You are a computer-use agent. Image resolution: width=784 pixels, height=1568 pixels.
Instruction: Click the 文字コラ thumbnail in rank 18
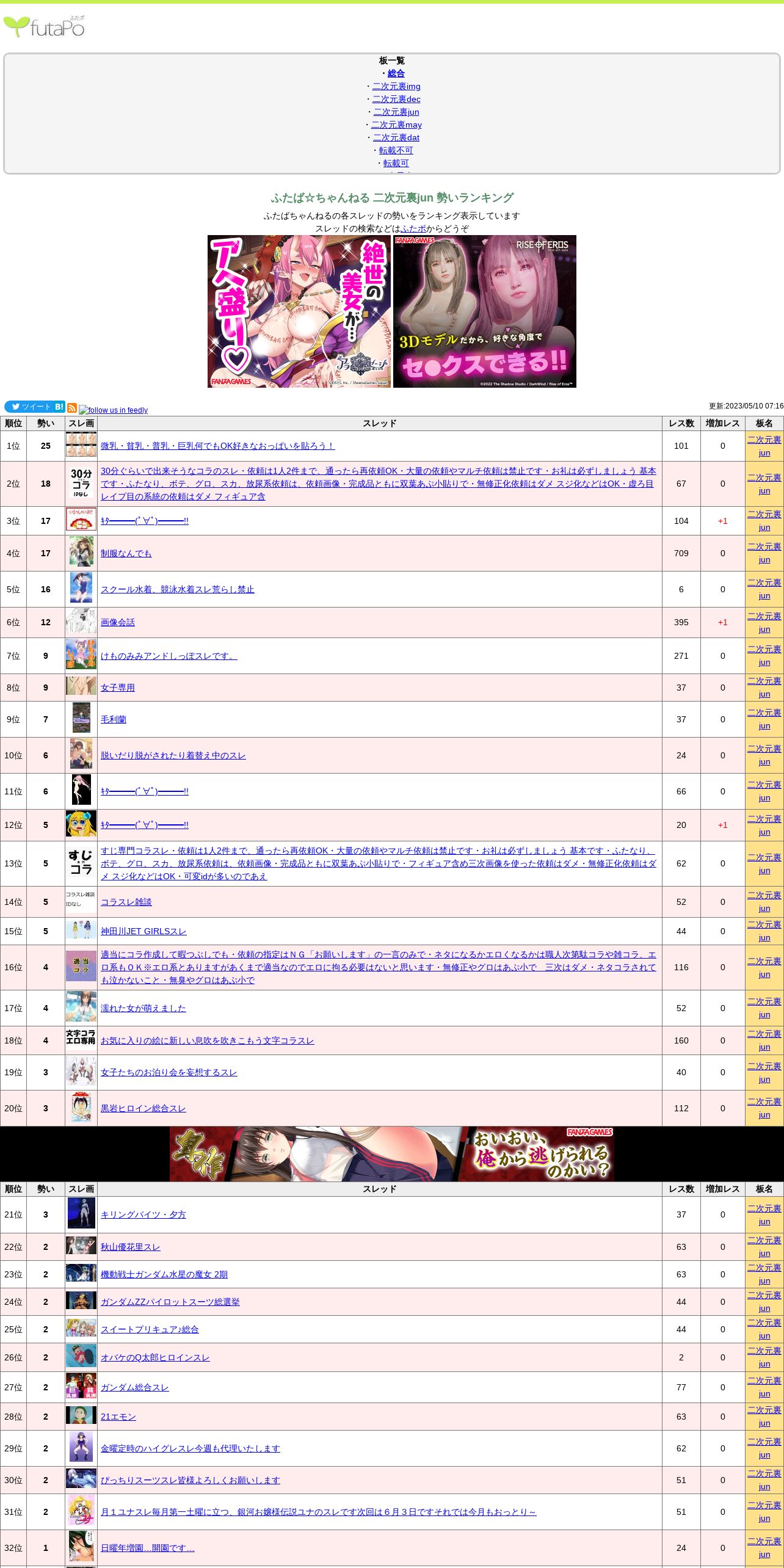81,1038
